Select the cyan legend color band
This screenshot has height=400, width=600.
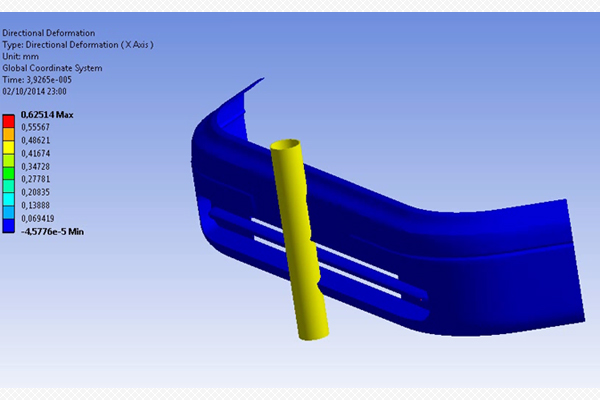10,198
